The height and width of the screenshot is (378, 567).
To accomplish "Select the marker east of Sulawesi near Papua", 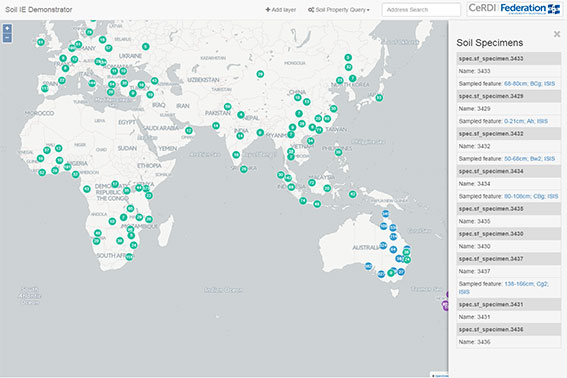I will coord(353,194).
